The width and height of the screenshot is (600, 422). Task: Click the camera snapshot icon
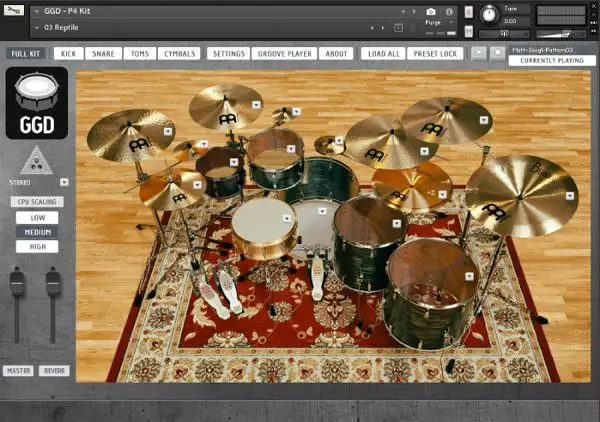click(x=431, y=11)
